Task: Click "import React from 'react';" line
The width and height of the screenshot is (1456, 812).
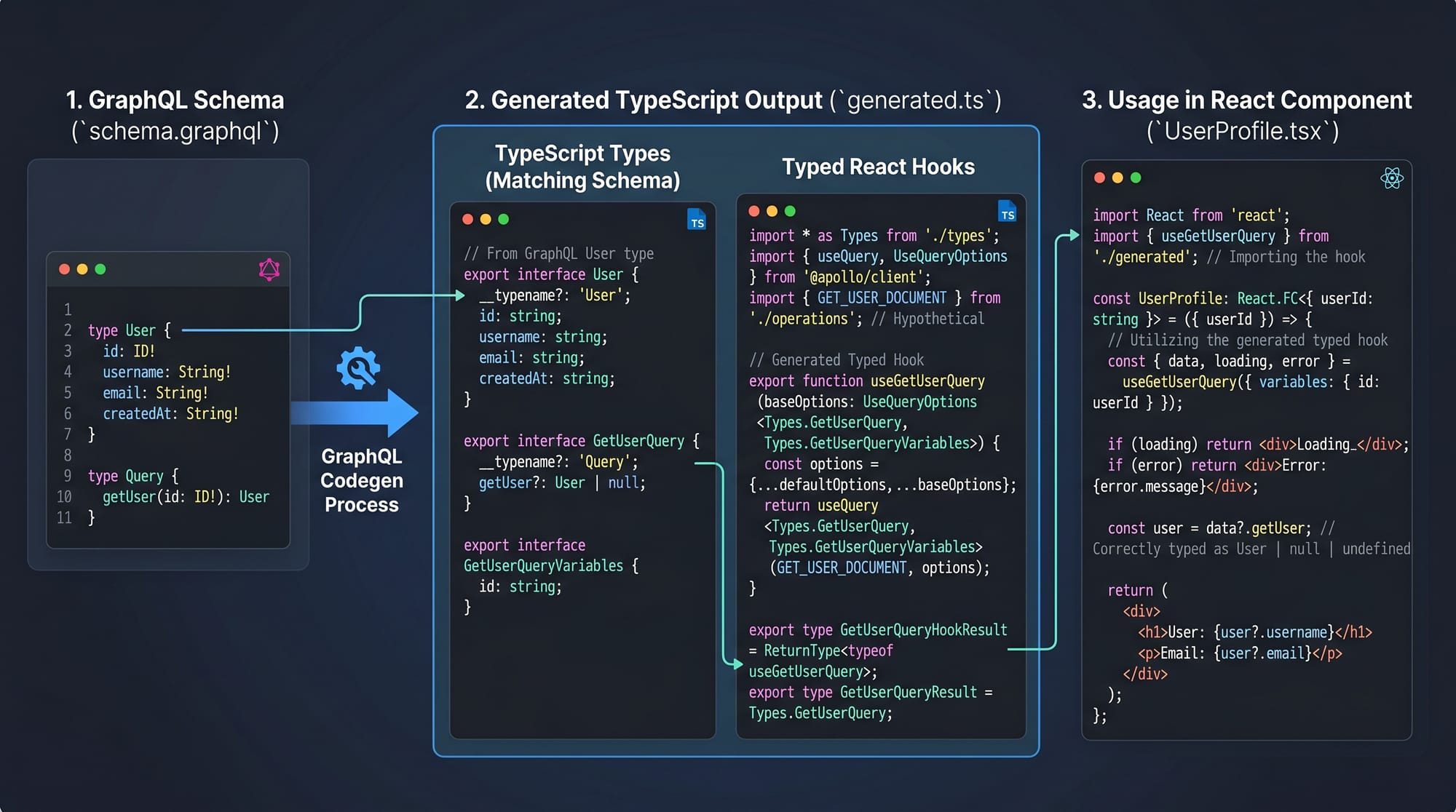Action: 1191,215
